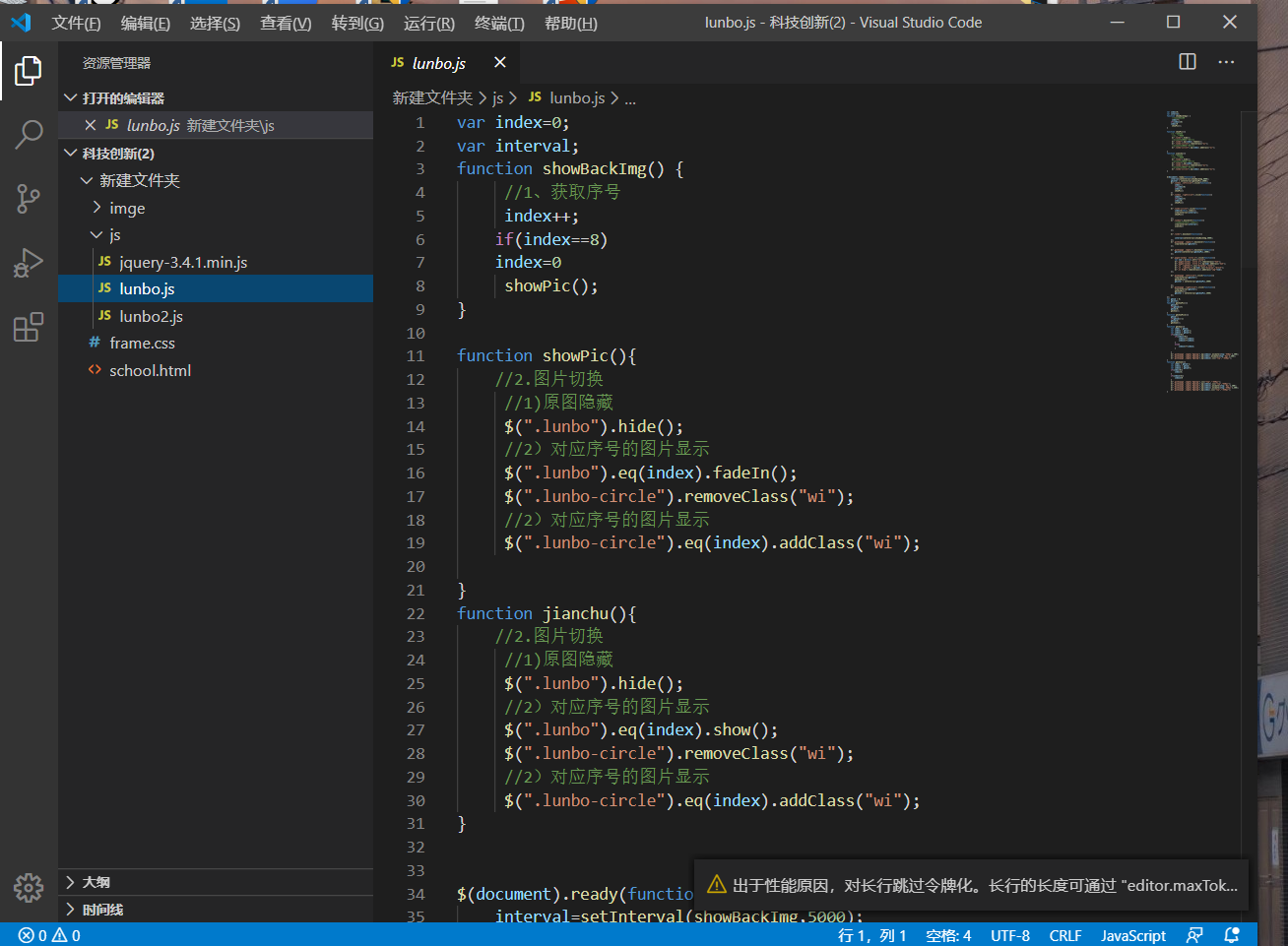
Task: Place cursor on function showBackImg line
Action: point(570,168)
